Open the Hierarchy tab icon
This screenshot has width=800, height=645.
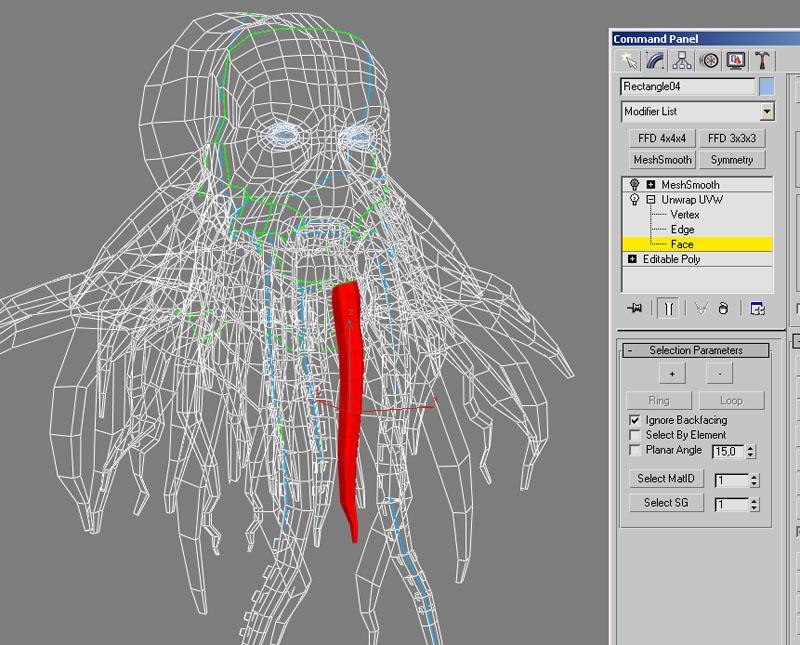point(682,61)
